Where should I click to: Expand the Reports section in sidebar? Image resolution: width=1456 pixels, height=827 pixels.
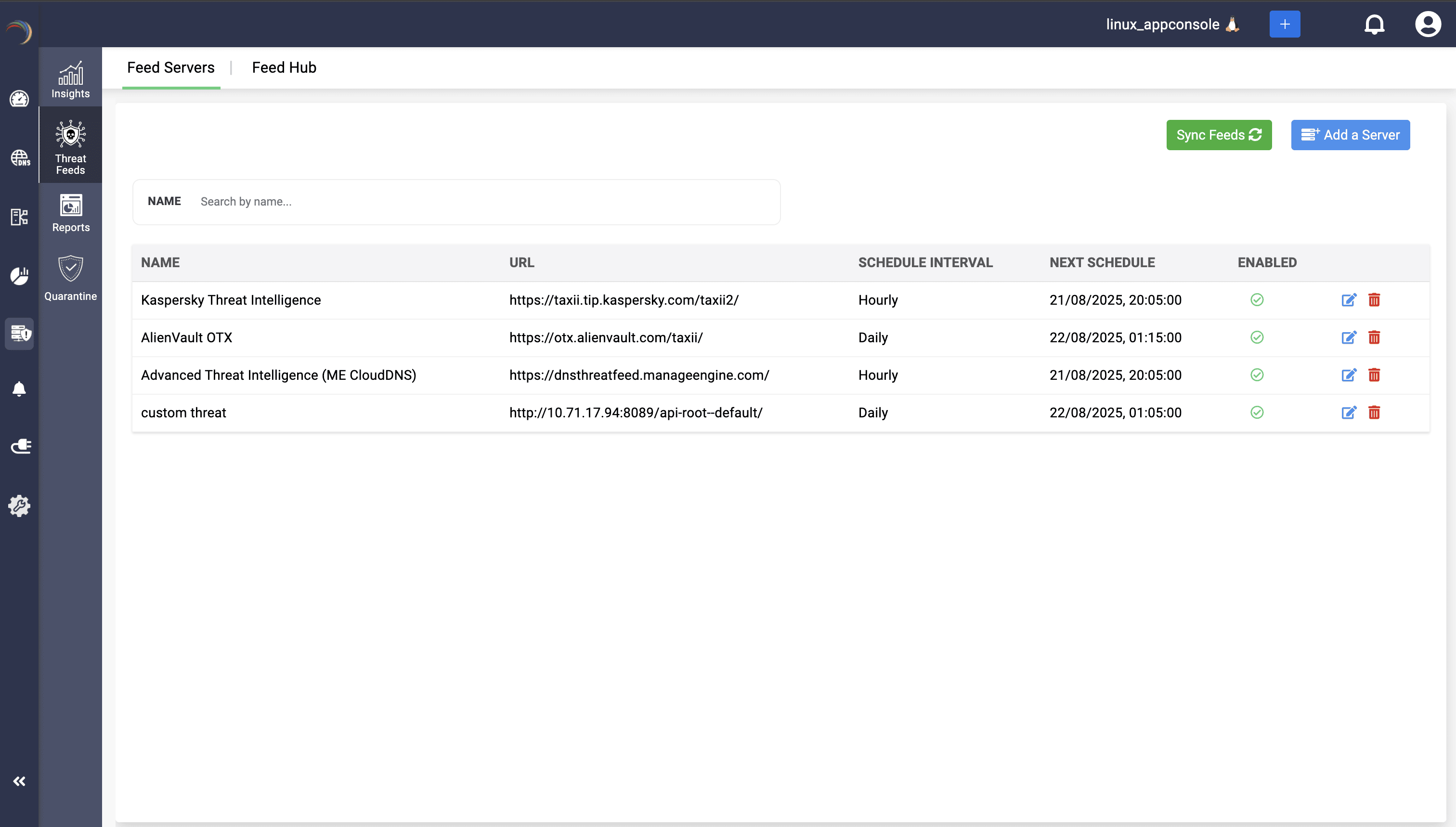pyautogui.click(x=70, y=214)
